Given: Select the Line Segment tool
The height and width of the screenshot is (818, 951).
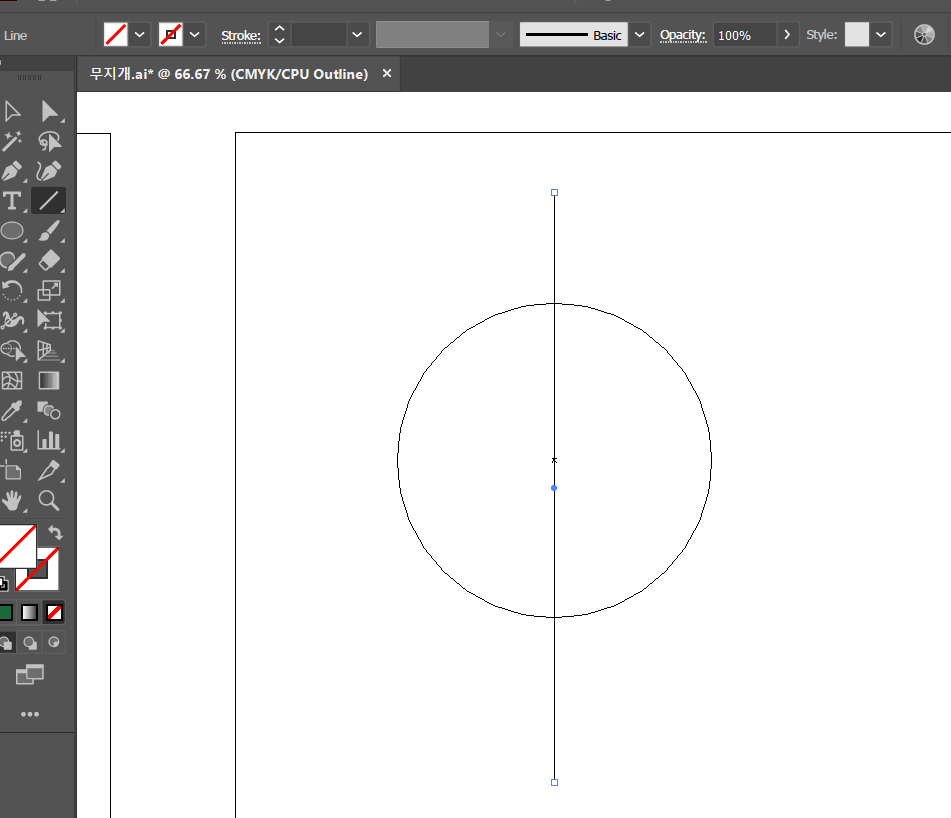Looking at the screenshot, I should point(49,201).
